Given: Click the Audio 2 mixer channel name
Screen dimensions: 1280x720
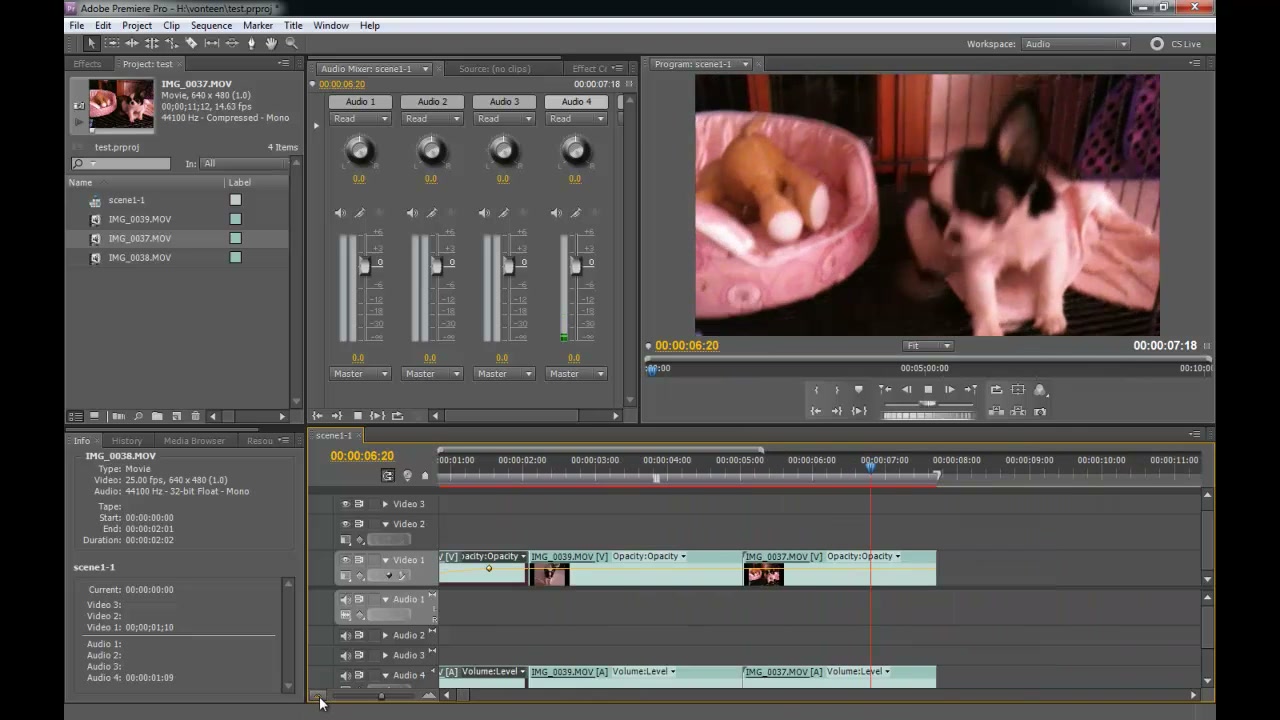Looking at the screenshot, I should 432,102.
